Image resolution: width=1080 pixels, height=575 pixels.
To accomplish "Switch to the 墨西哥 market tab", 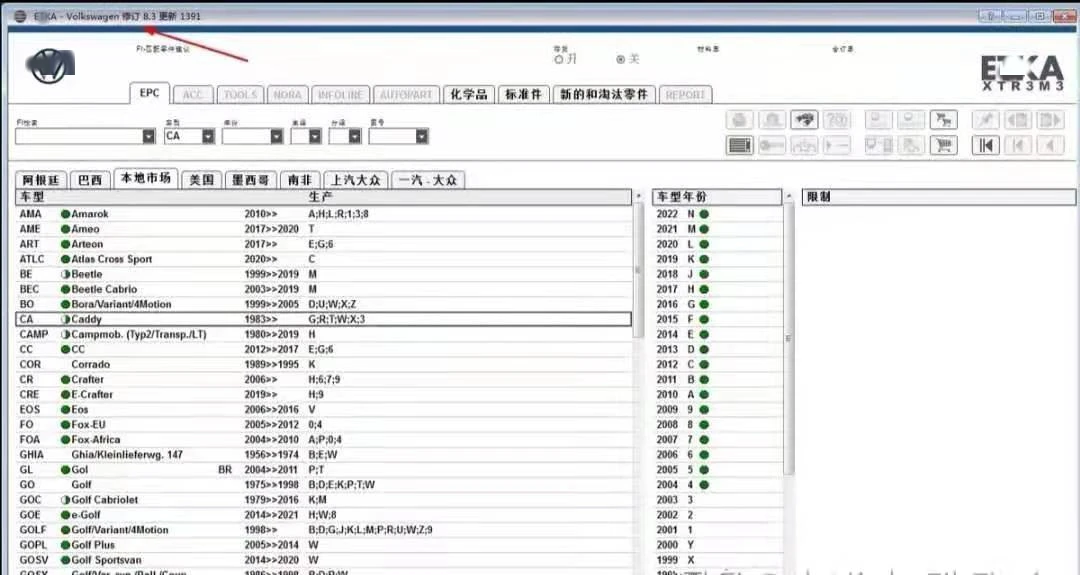I will 250,180.
